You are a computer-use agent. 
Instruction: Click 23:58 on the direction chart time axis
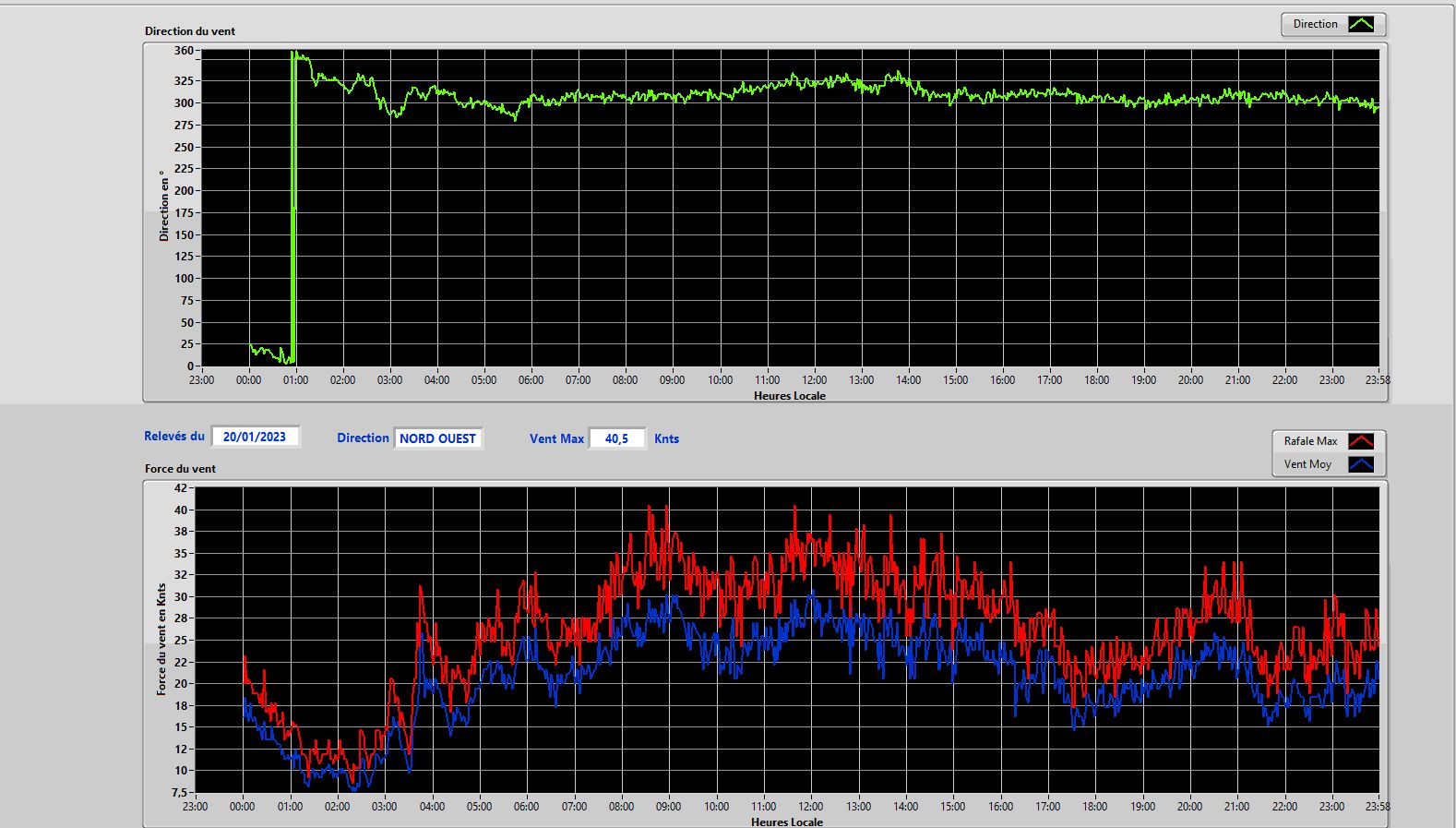(1378, 379)
